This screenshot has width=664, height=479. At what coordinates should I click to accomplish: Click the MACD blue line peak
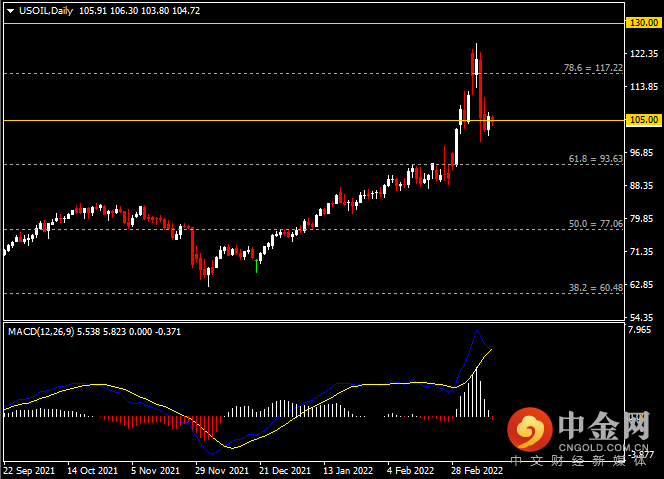477,331
